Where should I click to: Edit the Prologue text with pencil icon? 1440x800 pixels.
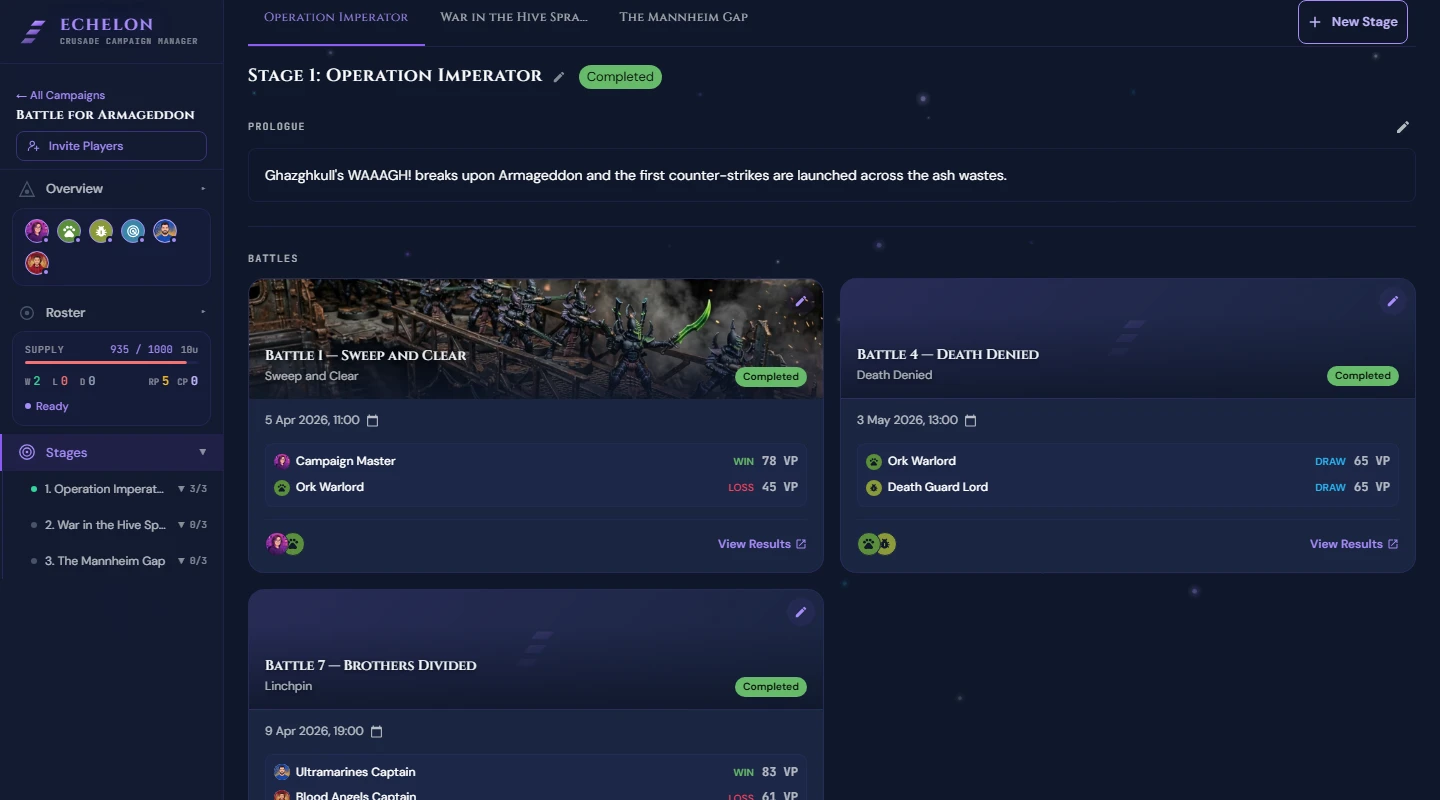tap(1403, 127)
